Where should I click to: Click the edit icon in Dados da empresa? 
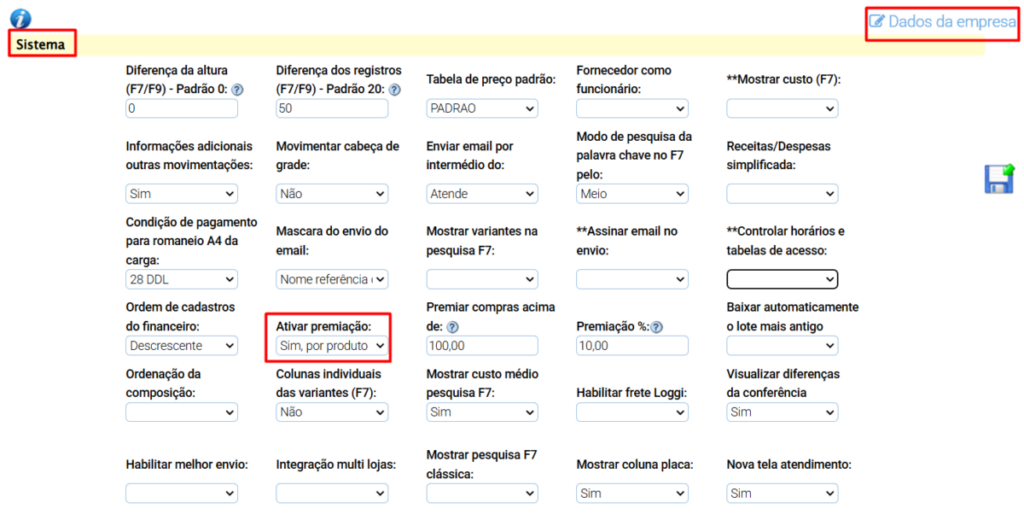(877, 22)
